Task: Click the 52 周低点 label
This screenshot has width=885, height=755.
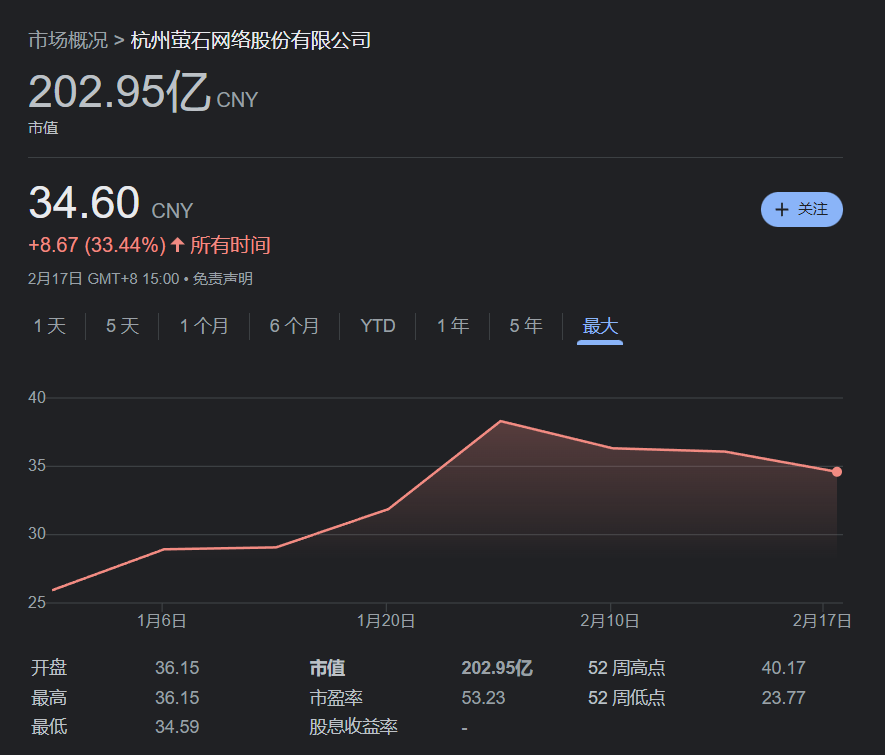Action: (x=626, y=698)
